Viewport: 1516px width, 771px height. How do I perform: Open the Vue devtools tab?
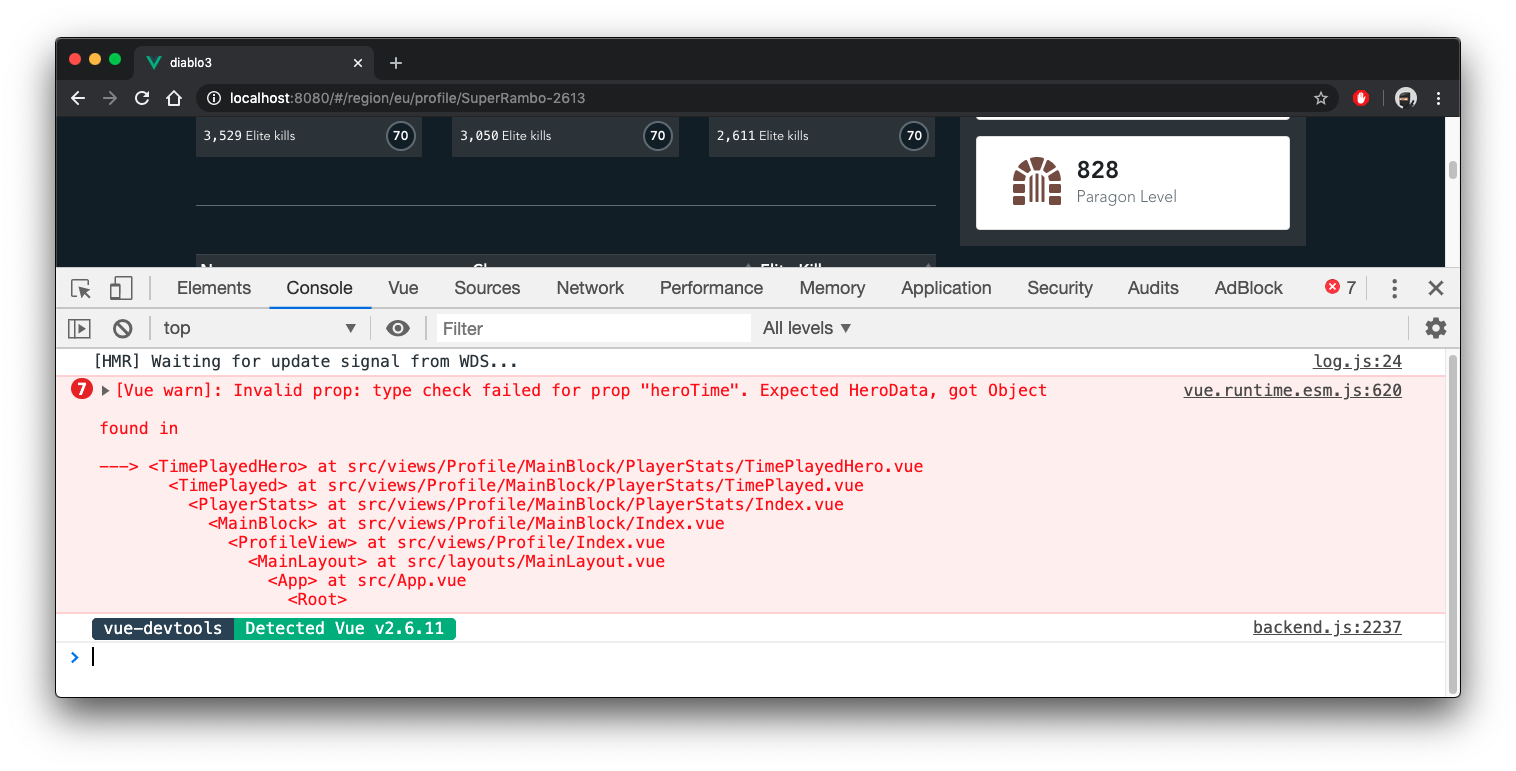[x=403, y=288]
